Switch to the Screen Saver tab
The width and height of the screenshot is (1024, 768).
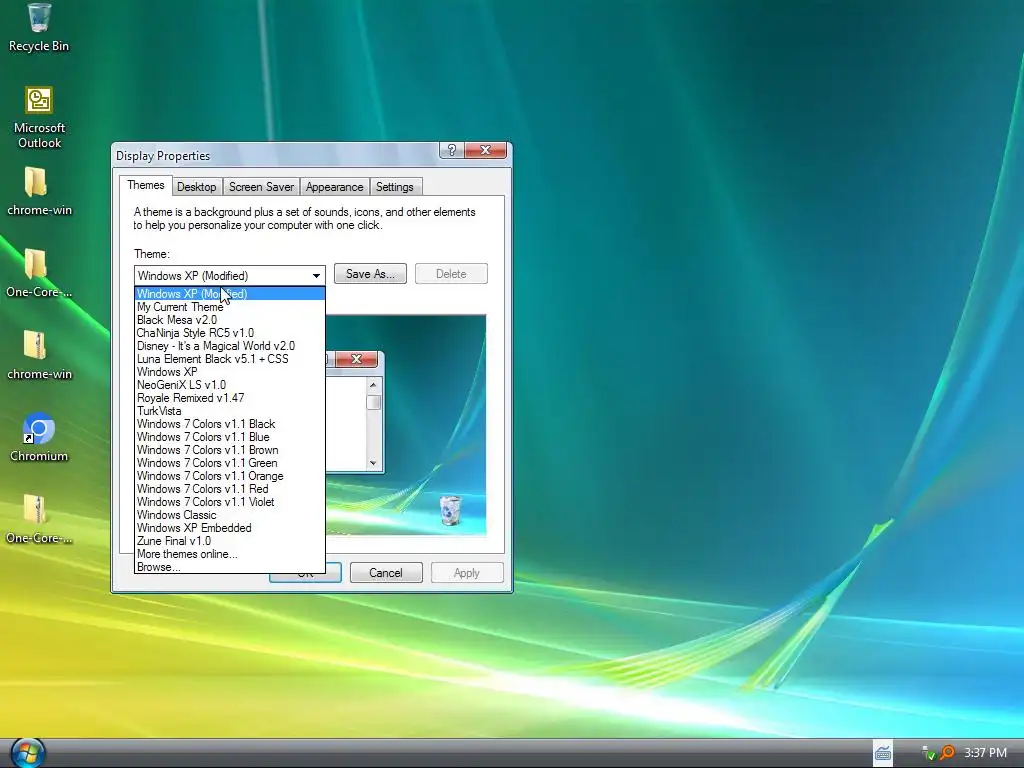261,187
